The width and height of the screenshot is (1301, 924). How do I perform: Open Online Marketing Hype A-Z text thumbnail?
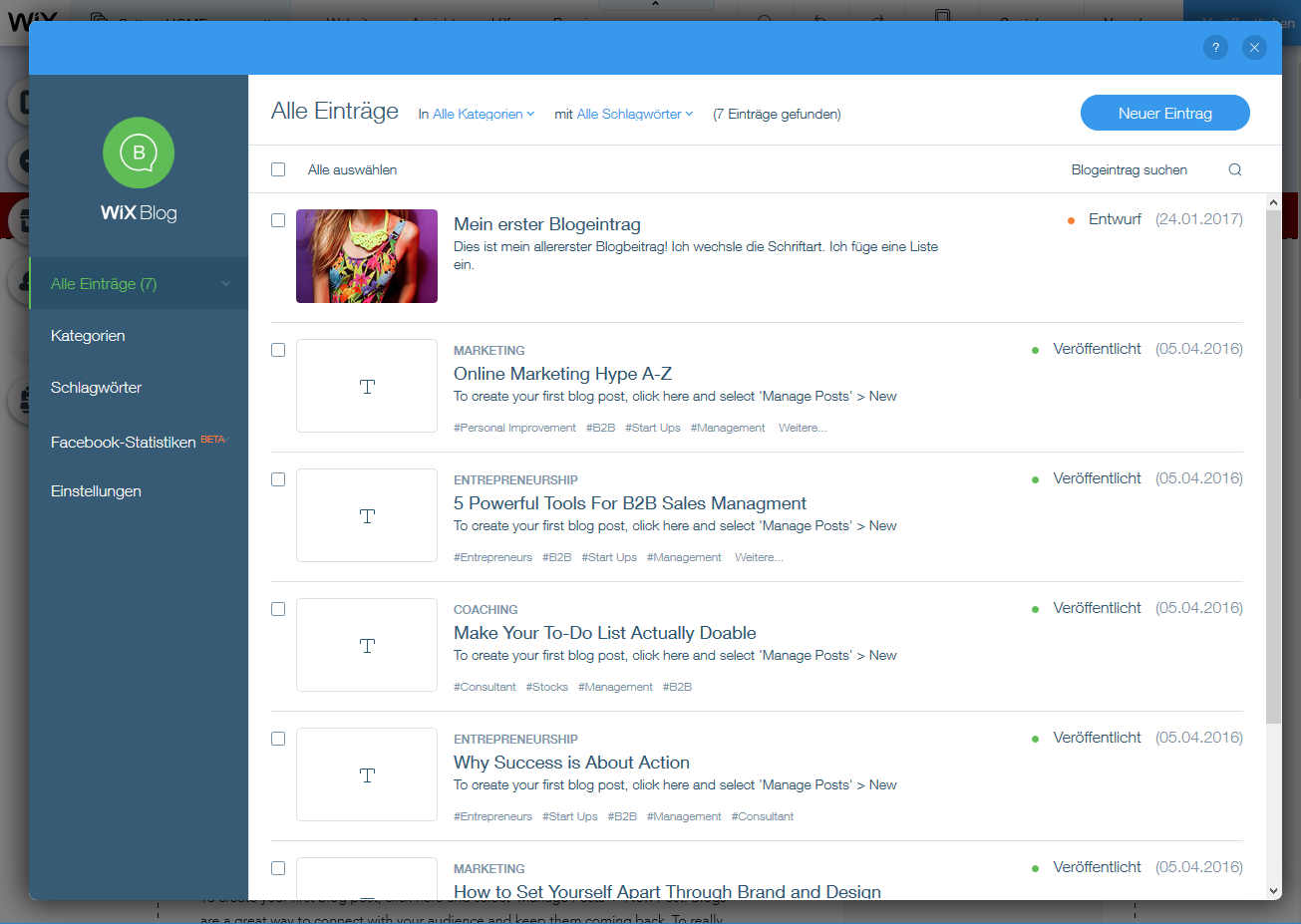[x=367, y=386]
